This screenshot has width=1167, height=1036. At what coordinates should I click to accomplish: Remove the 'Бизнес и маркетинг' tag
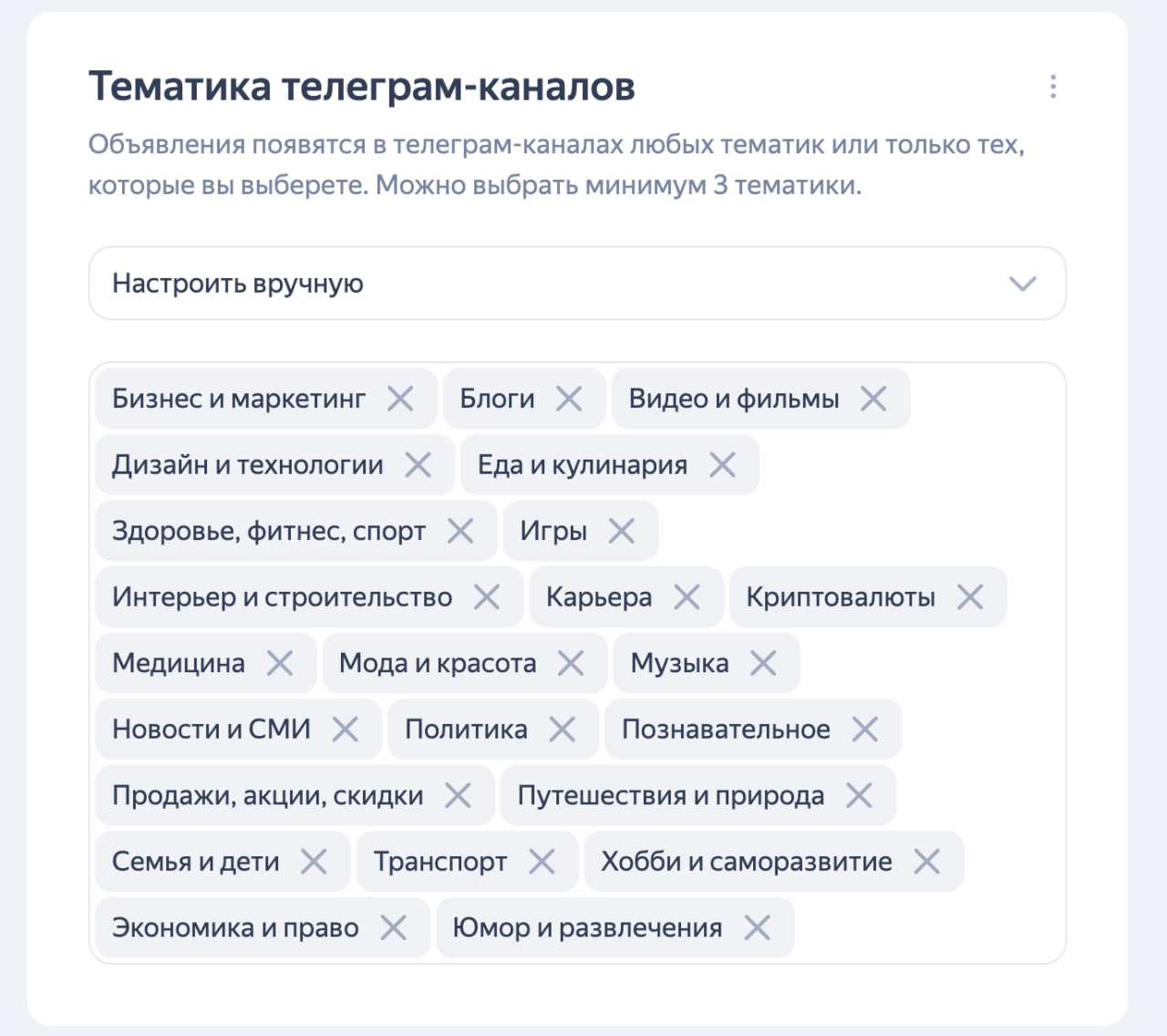coord(400,399)
